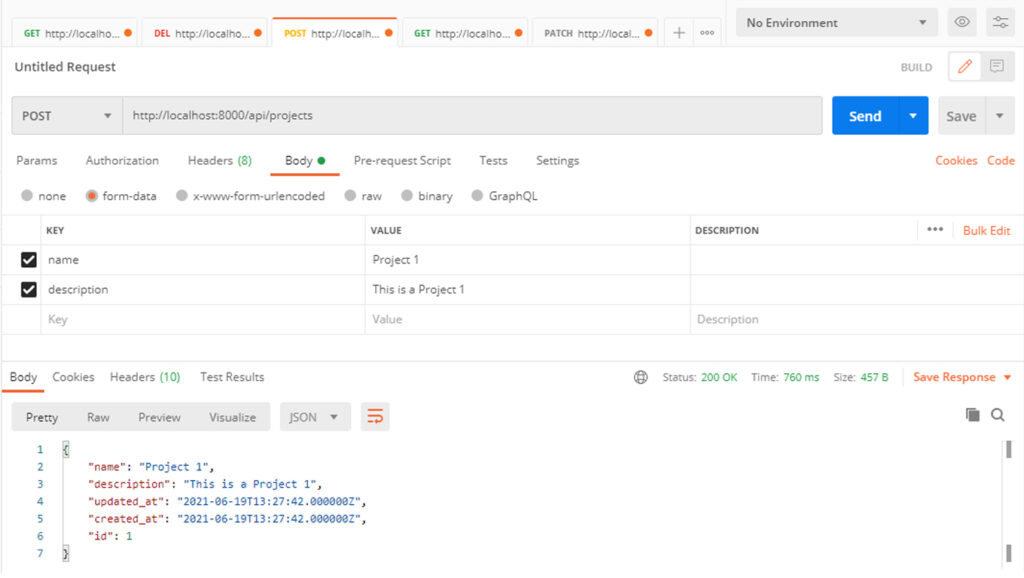Open the response Cookies tab

tap(73, 377)
